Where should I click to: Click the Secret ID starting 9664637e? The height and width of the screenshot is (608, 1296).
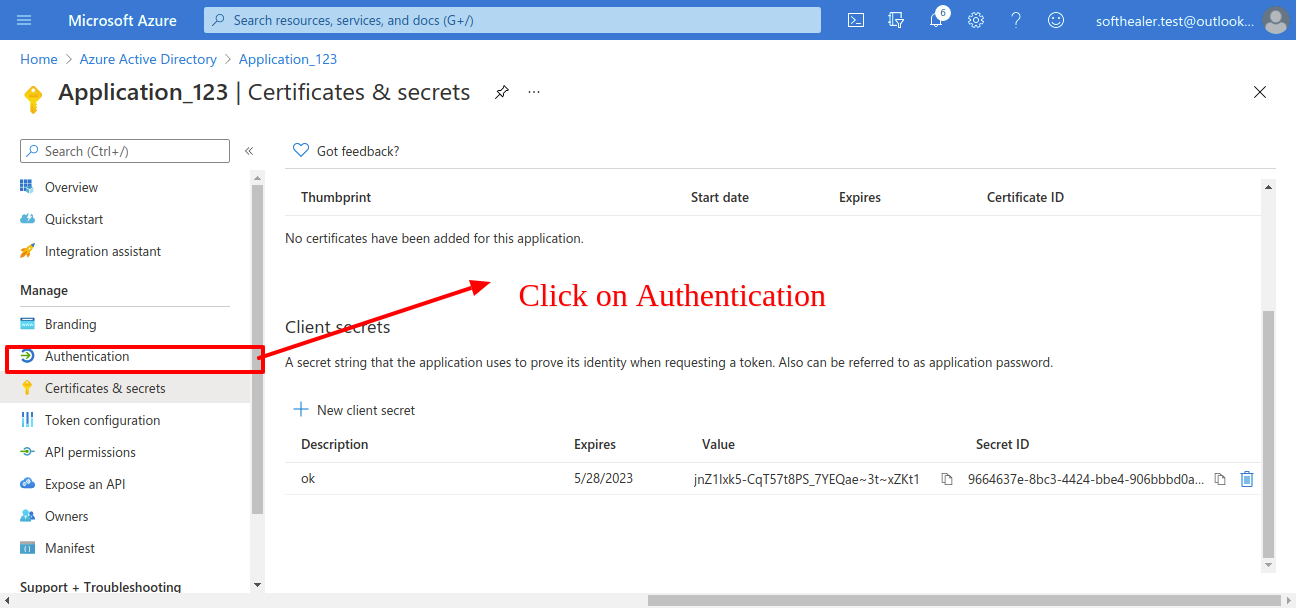(x=1086, y=479)
